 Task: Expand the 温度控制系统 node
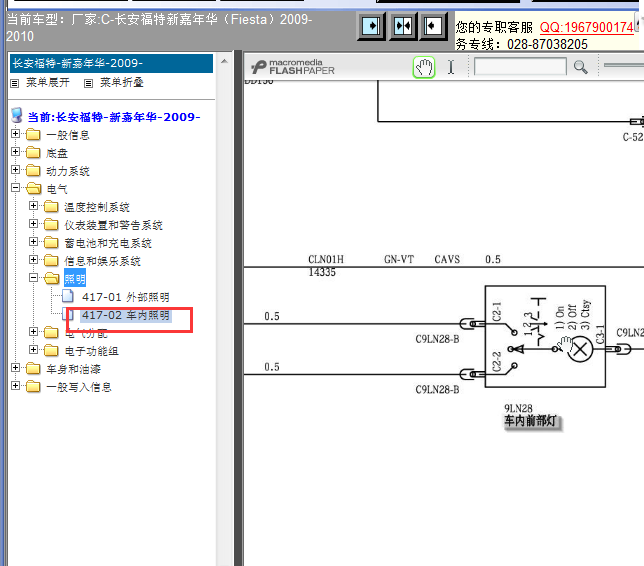point(34,205)
